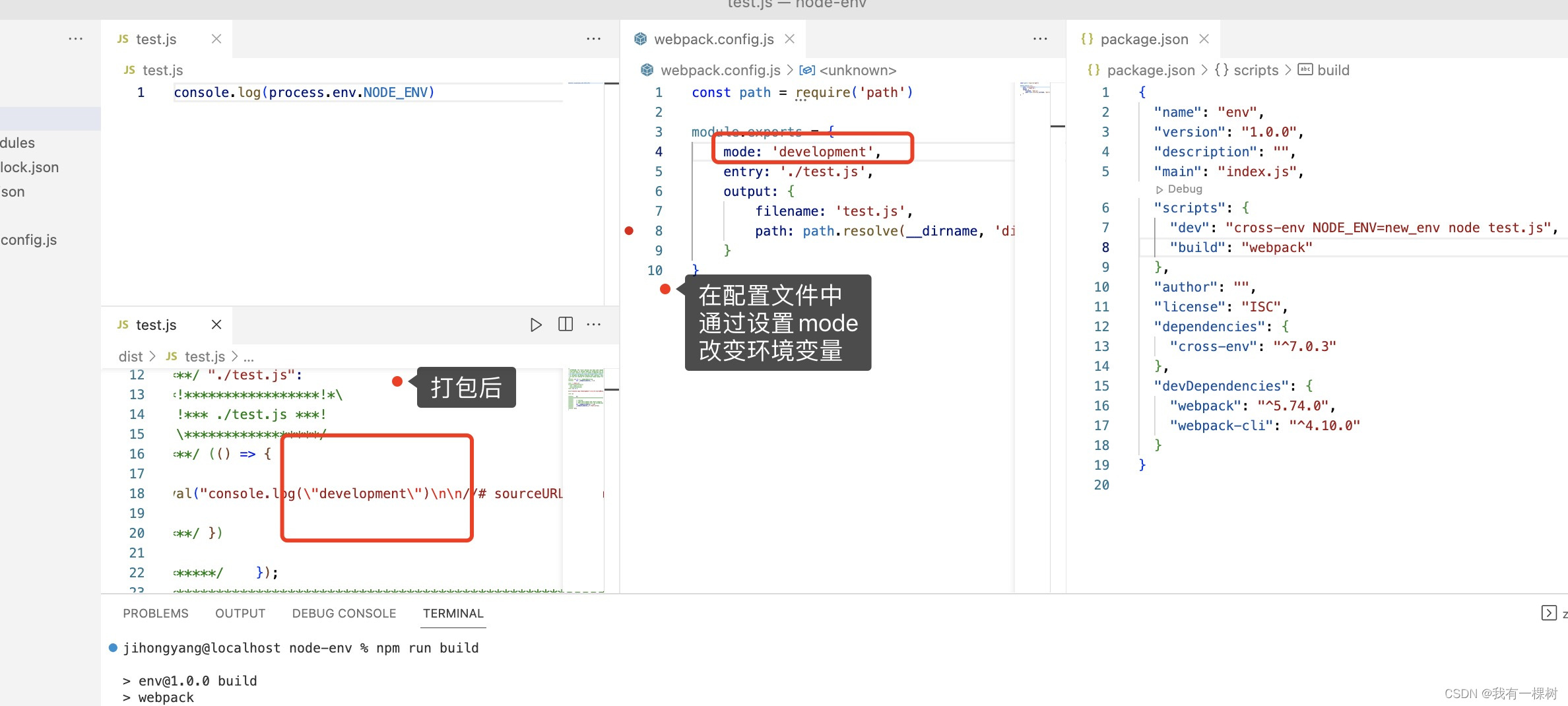The height and width of the screenshot is (706, 1568).
Task: Toggle the breakpoint below line 10 in webpack.config.js
Action: [x=665, y=289]
